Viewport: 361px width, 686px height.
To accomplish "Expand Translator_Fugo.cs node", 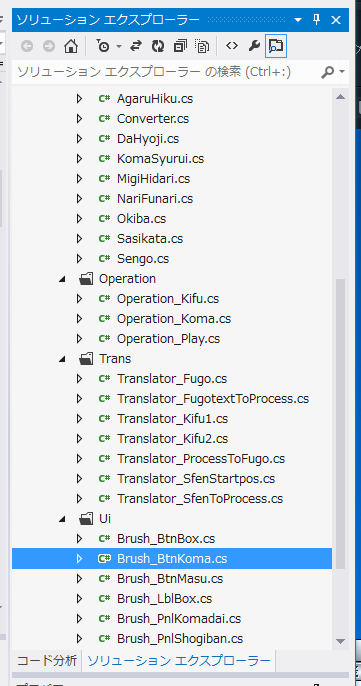I will [x=79, y=379].
